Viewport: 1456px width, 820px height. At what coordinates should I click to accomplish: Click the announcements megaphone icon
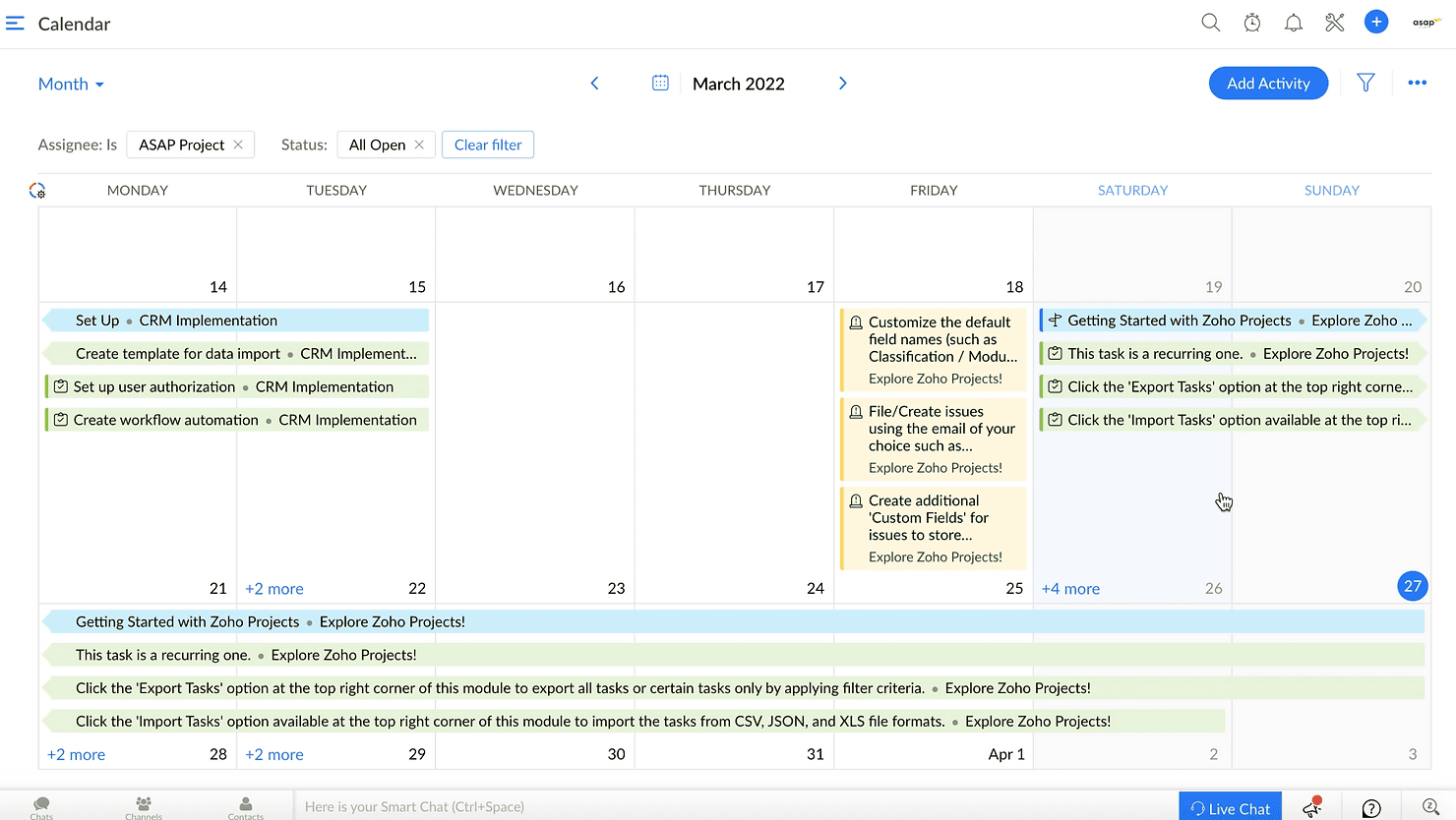1312,807
